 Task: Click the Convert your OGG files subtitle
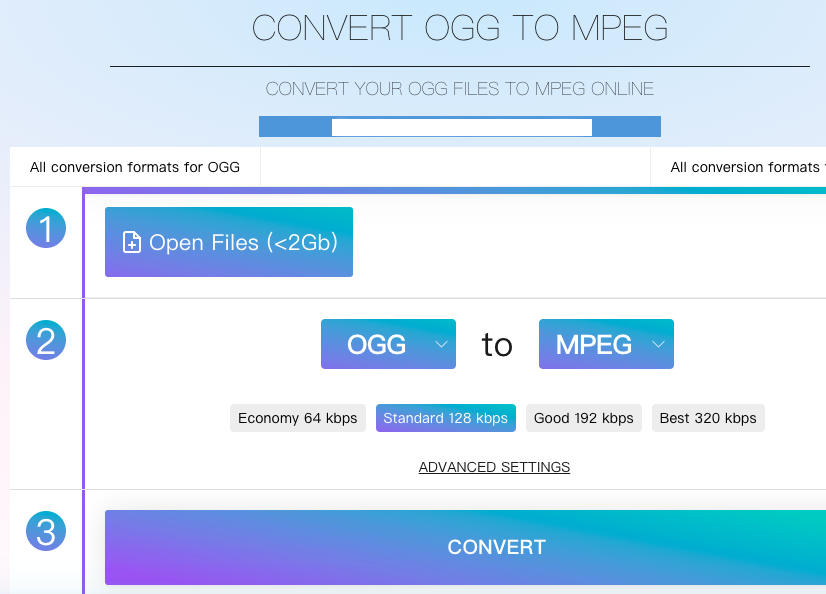[460, 89]
